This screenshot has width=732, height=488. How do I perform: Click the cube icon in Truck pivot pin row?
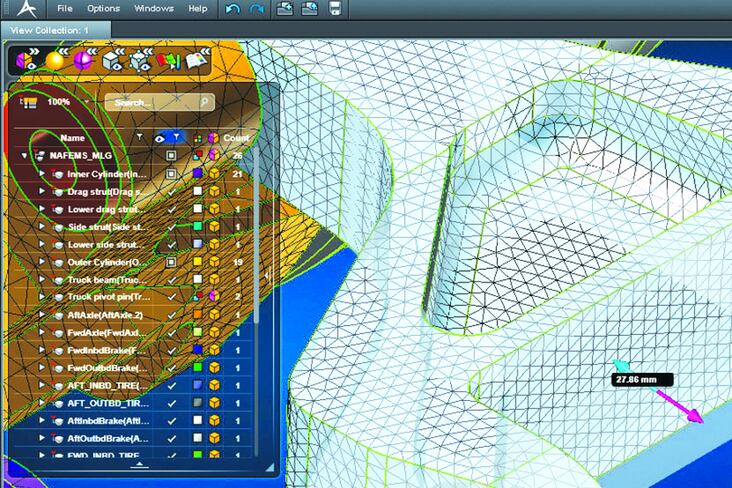coord(214,296)
